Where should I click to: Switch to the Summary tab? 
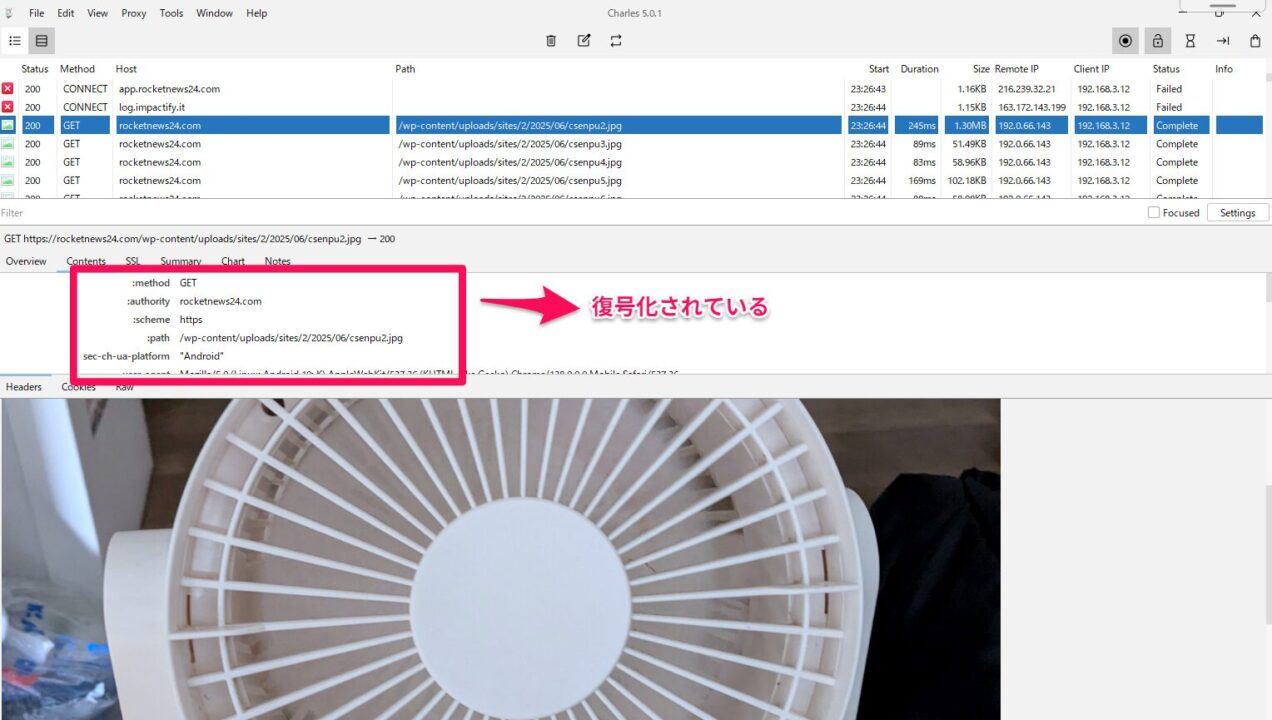coord(181,261)
